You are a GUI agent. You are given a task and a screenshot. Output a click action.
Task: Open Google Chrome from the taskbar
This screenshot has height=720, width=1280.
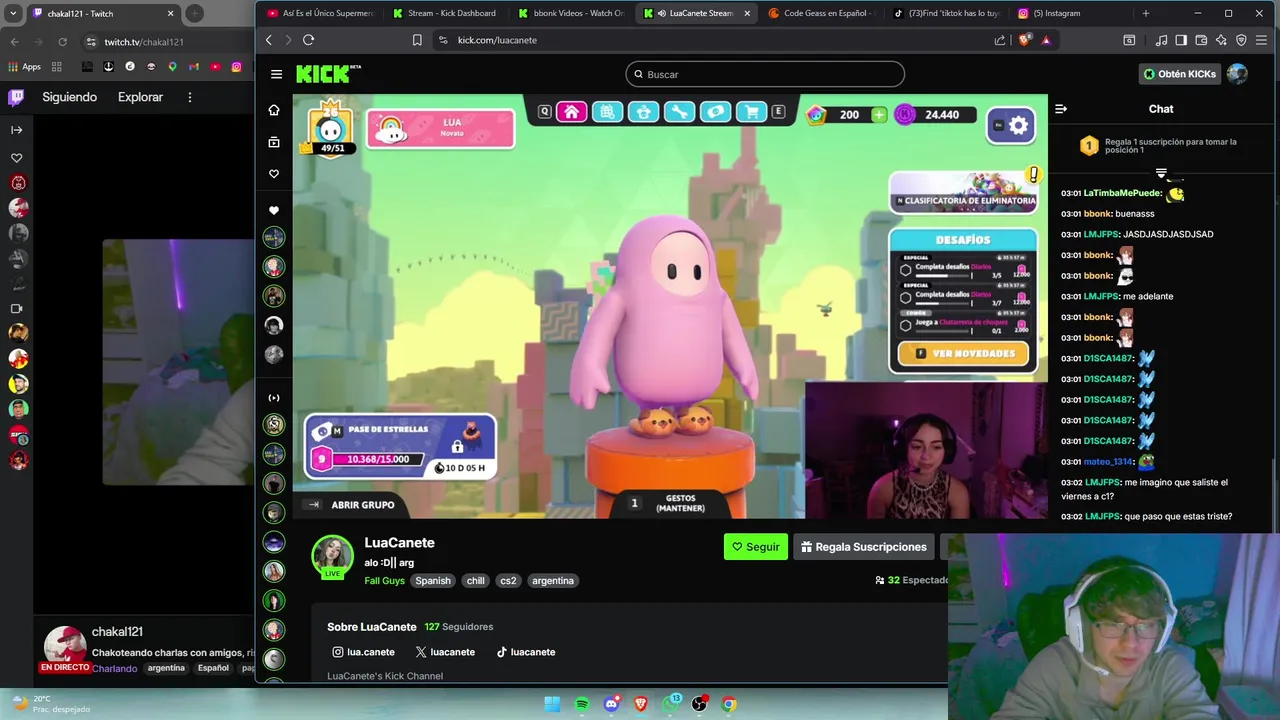(729, 704)
